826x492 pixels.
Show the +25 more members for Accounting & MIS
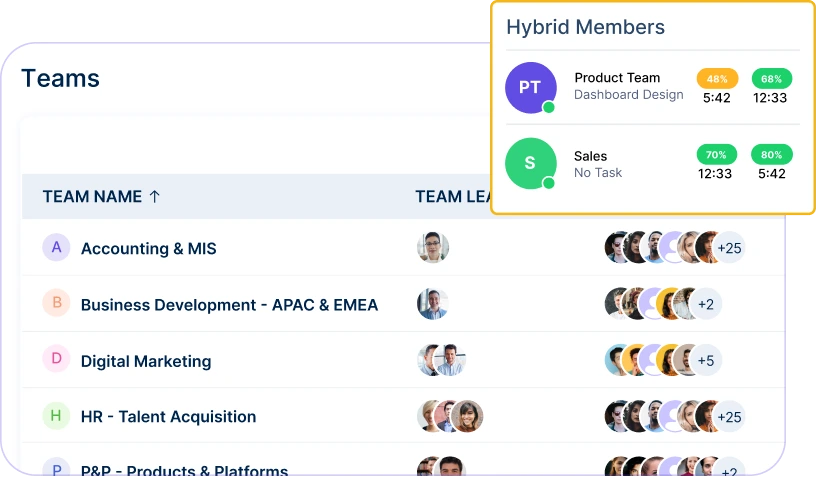click(x=729, y=248)
